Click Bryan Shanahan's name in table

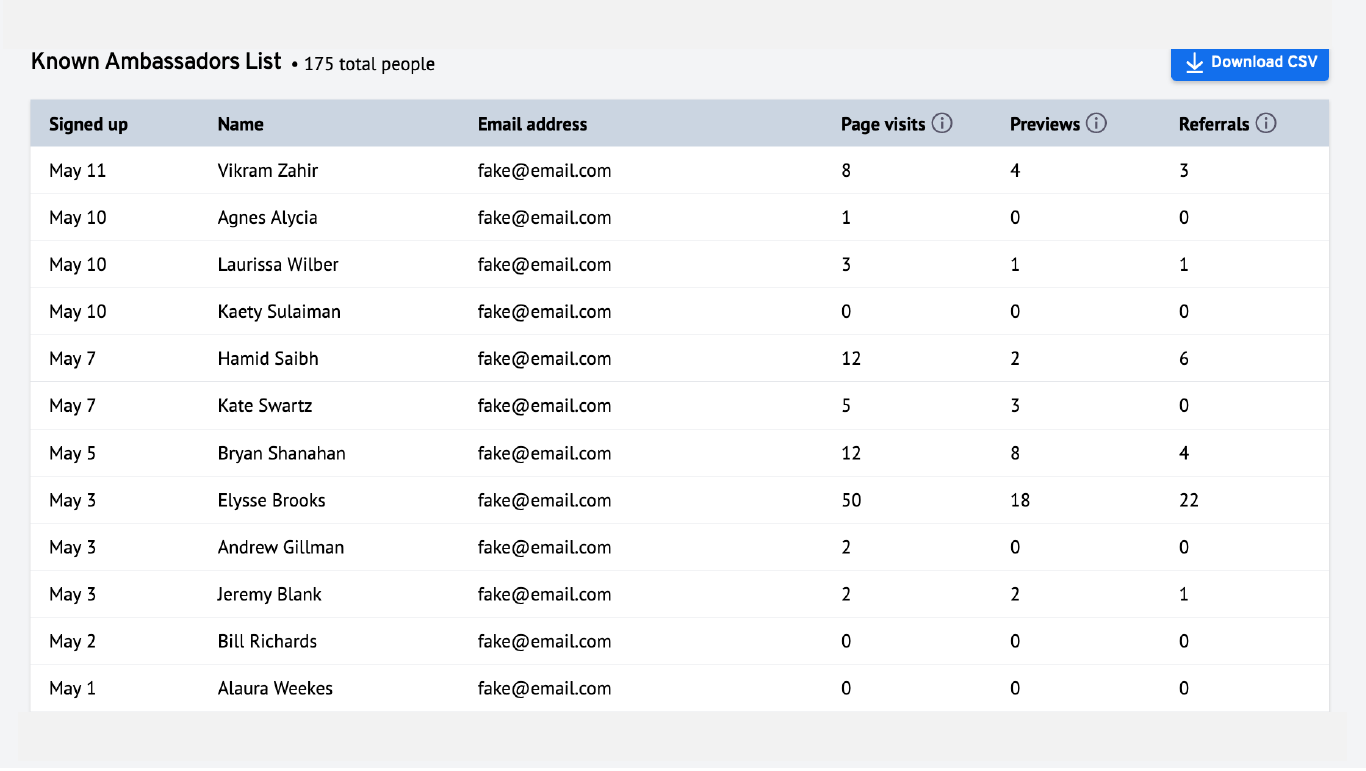[281, 453]
